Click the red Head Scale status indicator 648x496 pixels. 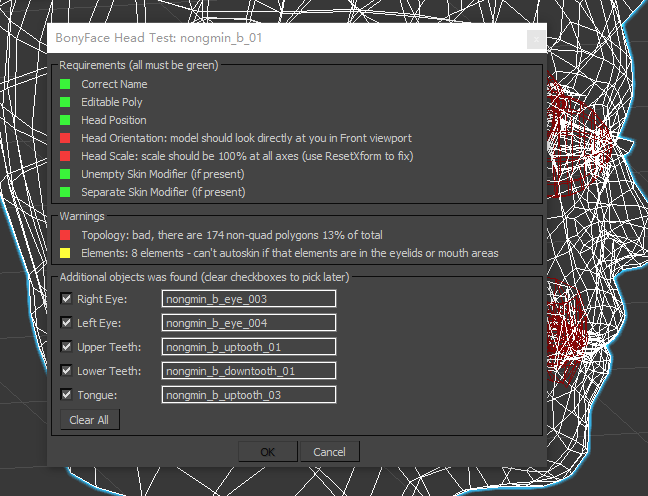pos(65,156)
